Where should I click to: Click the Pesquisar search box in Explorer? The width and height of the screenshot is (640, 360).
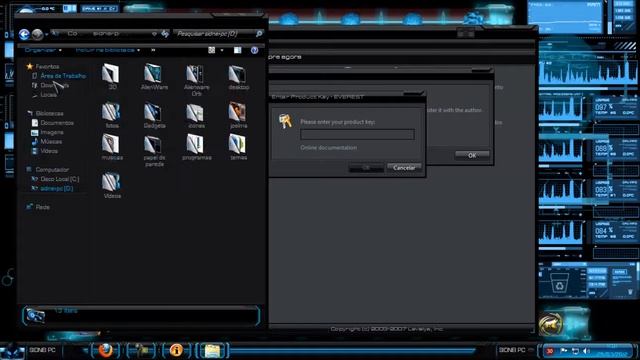click(x=214, y=33)
